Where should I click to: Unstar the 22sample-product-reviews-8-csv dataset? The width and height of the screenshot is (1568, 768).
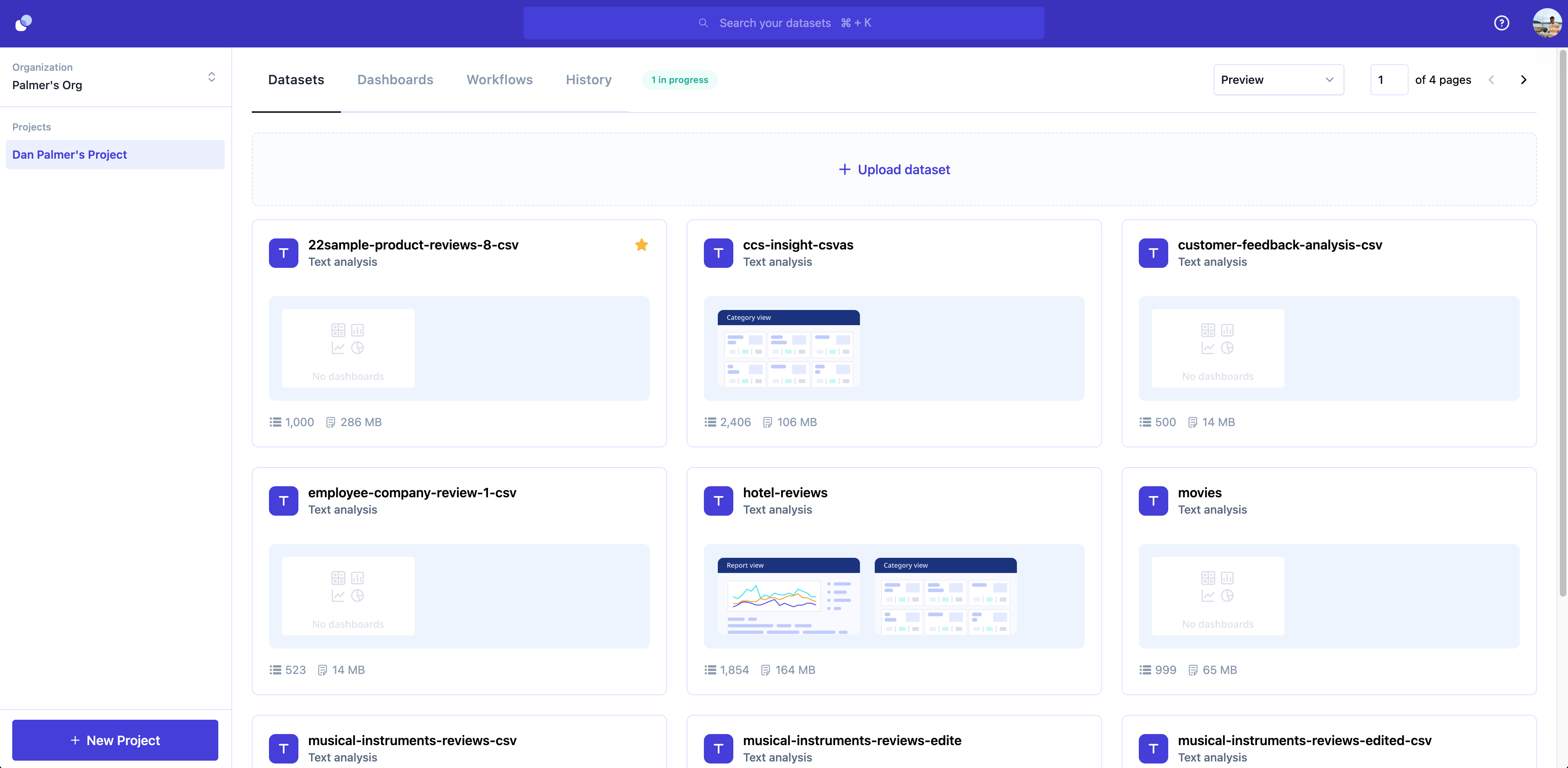tap(641, 245)
